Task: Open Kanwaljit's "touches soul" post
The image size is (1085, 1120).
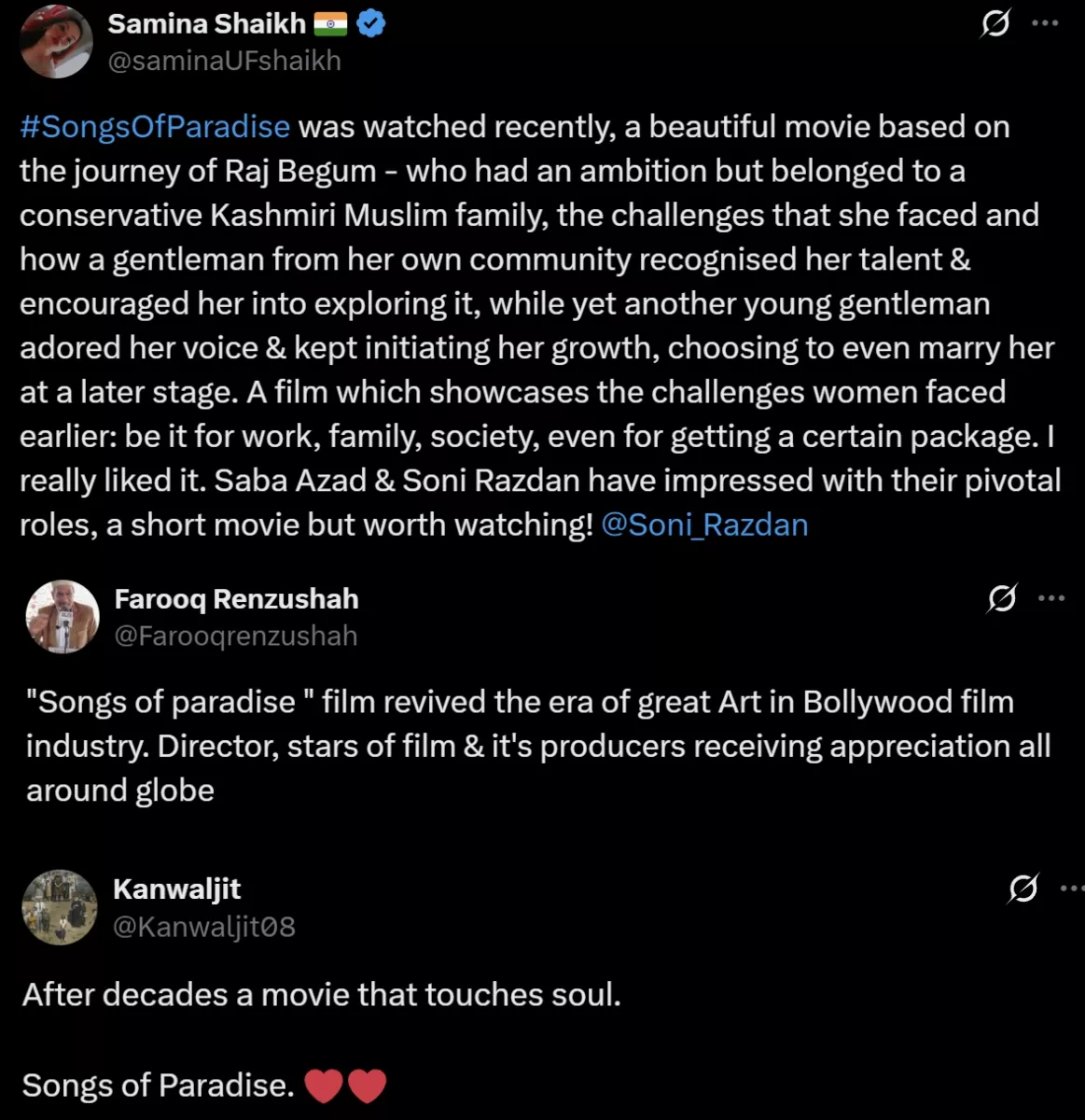Action: pos(322,995)
